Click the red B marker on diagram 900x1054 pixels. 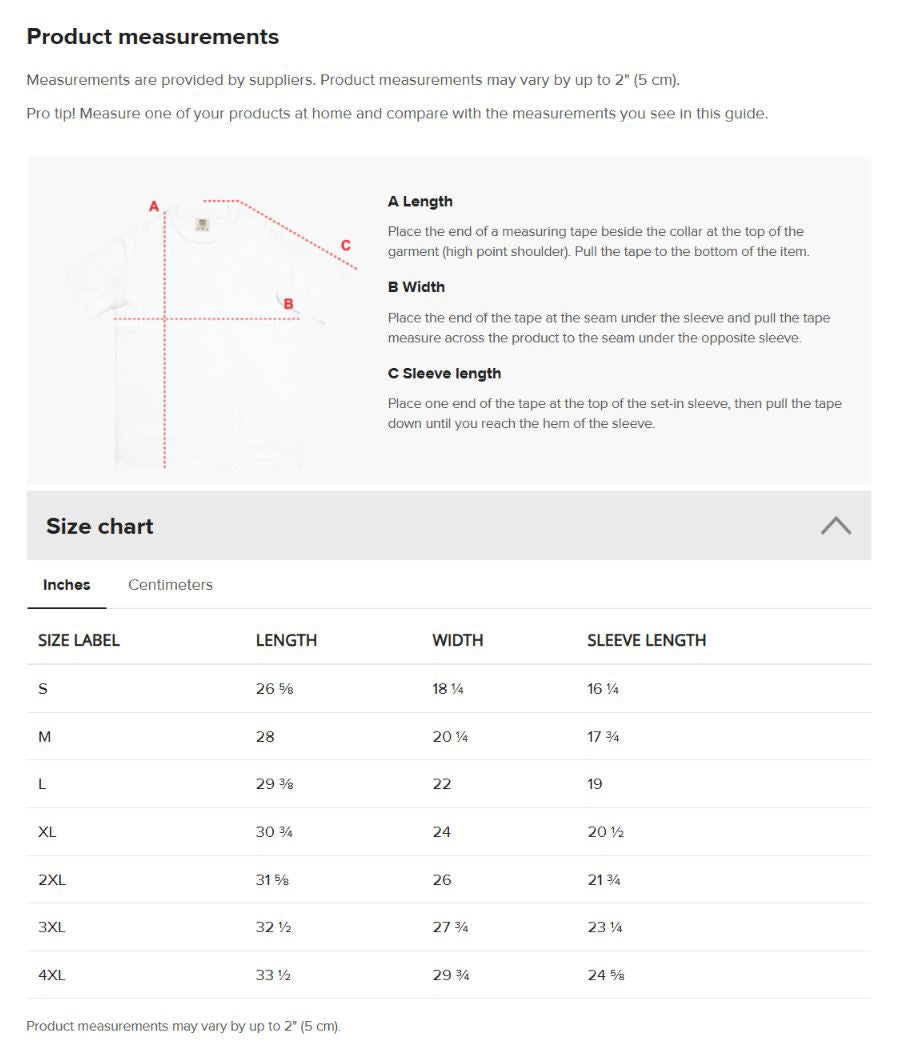click(288, 304)
